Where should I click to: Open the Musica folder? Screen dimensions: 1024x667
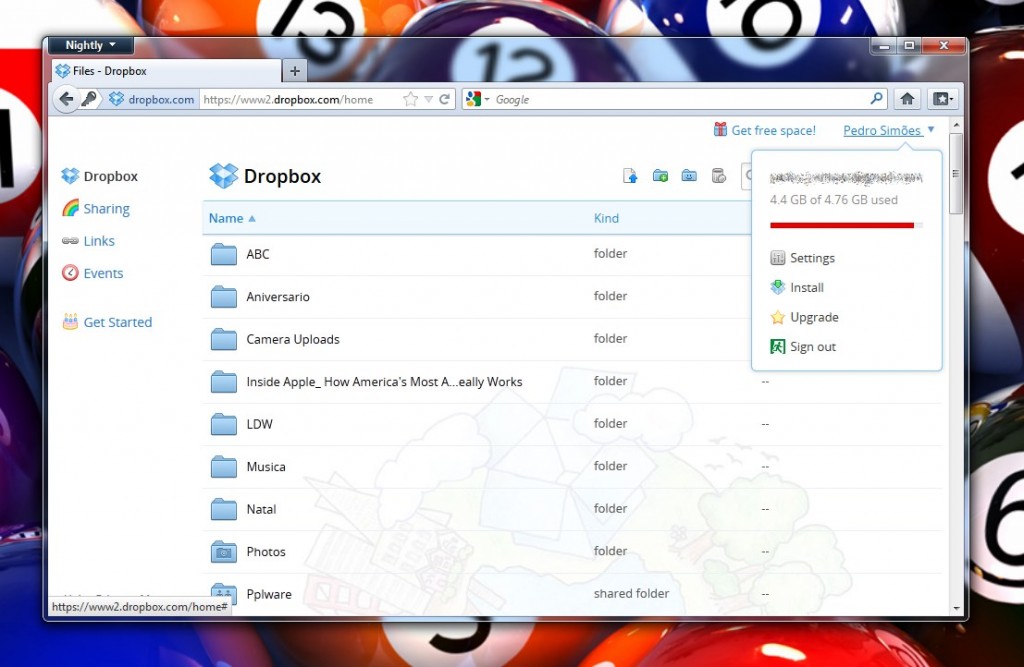pos(266,466)
